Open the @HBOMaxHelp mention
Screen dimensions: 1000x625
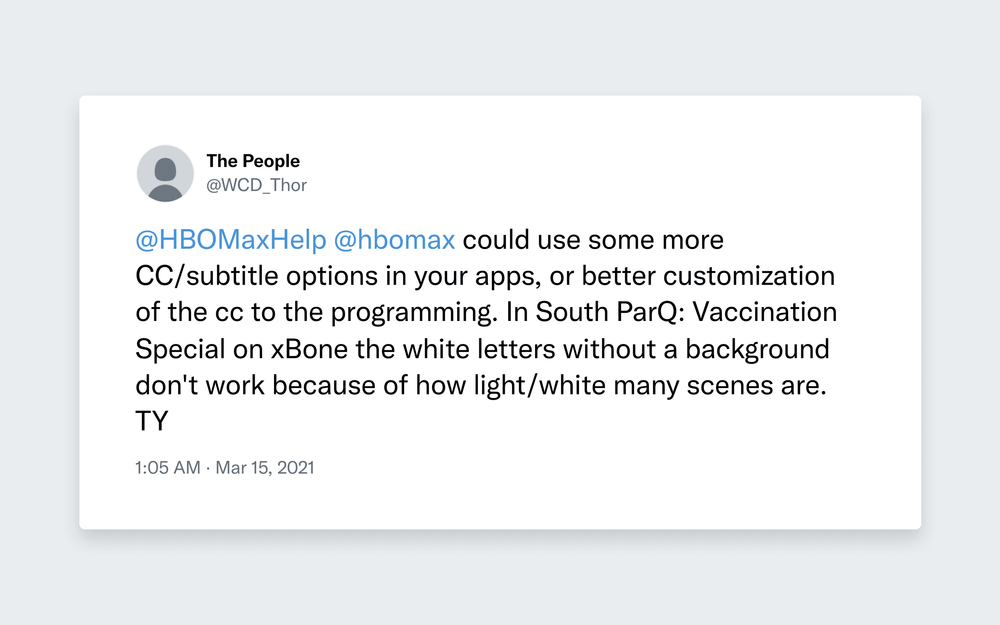(x=231, y=240)
